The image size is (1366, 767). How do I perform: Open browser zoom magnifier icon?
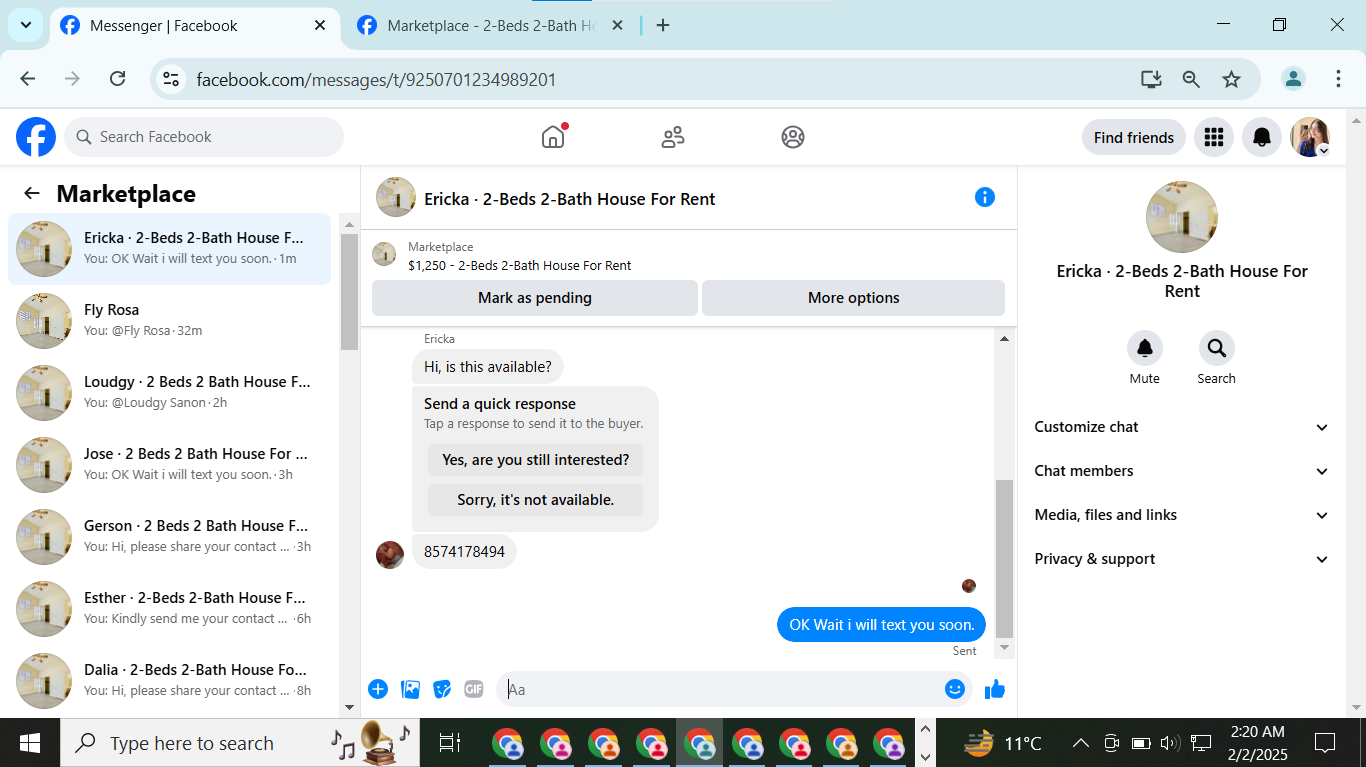[1191, 79]
